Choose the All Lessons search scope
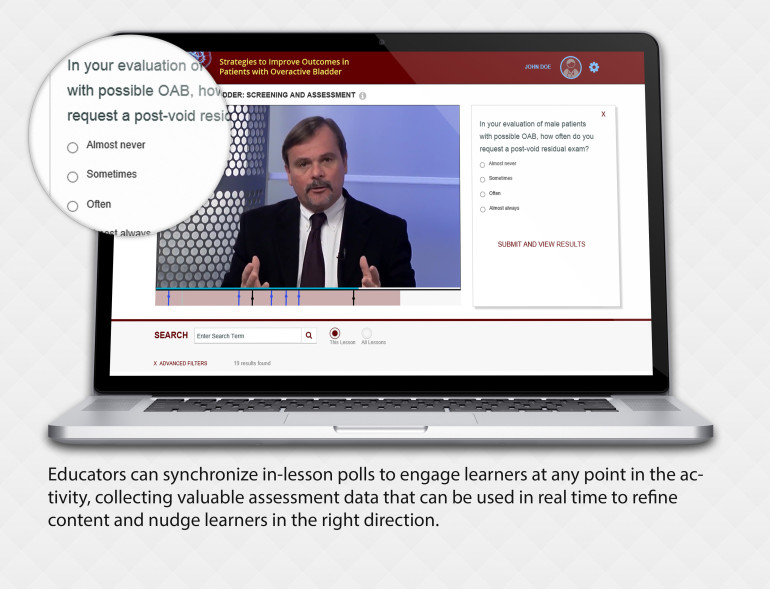770x589 pixels. [x=366, y=333]
